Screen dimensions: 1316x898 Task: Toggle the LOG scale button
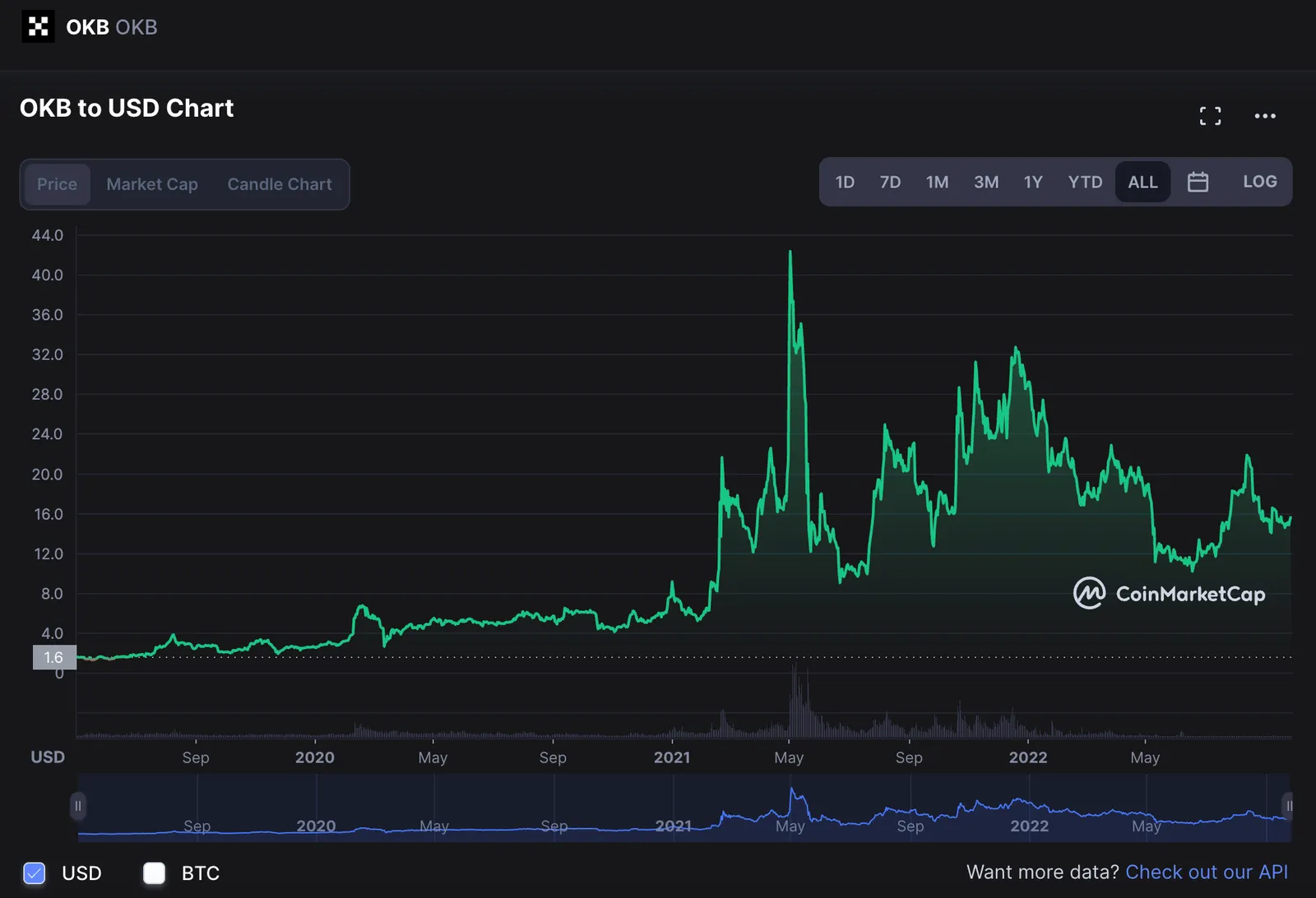coord(1259,182)
